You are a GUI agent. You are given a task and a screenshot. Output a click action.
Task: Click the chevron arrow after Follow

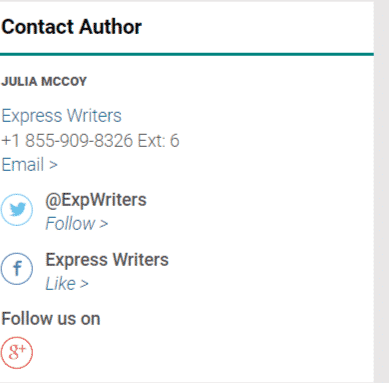pos(103,224)
